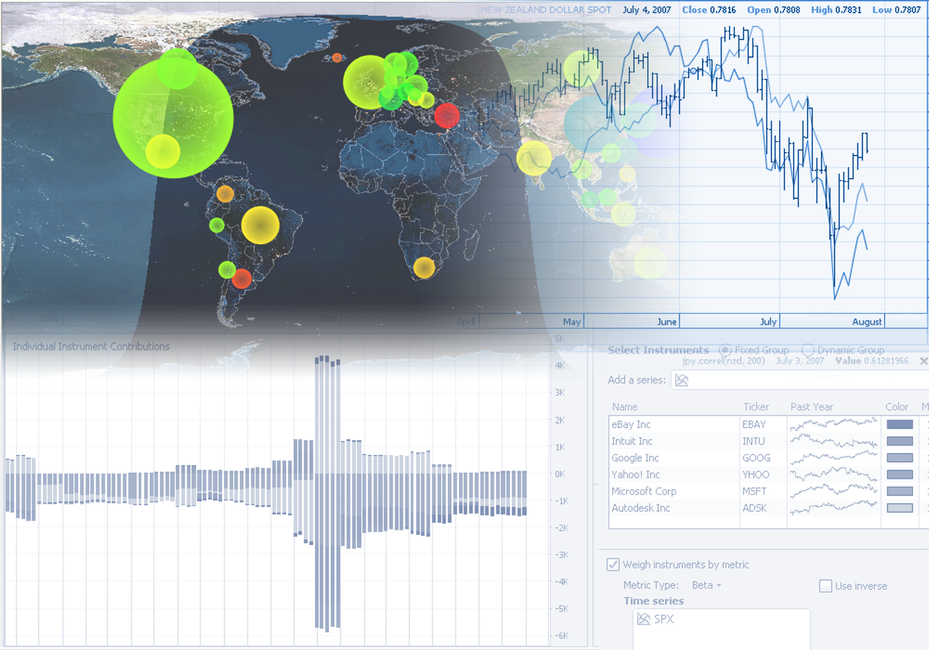Click the Name column header

pos(625,407)
